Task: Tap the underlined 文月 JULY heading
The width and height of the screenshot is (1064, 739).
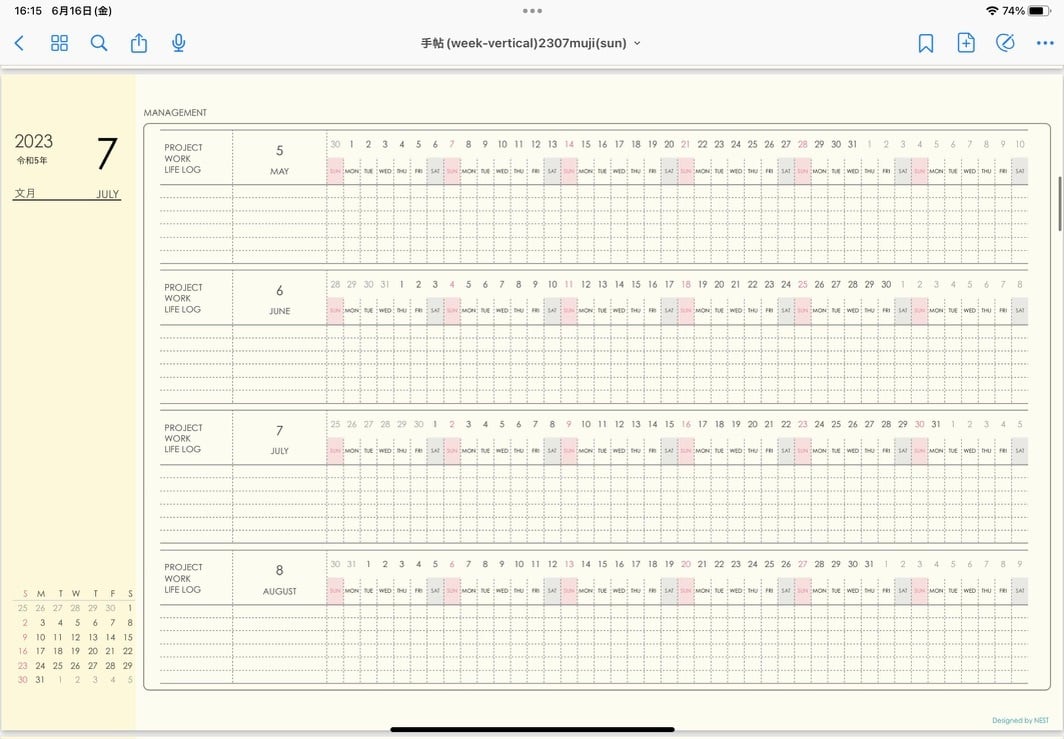Action: click(x=66, y=194)
